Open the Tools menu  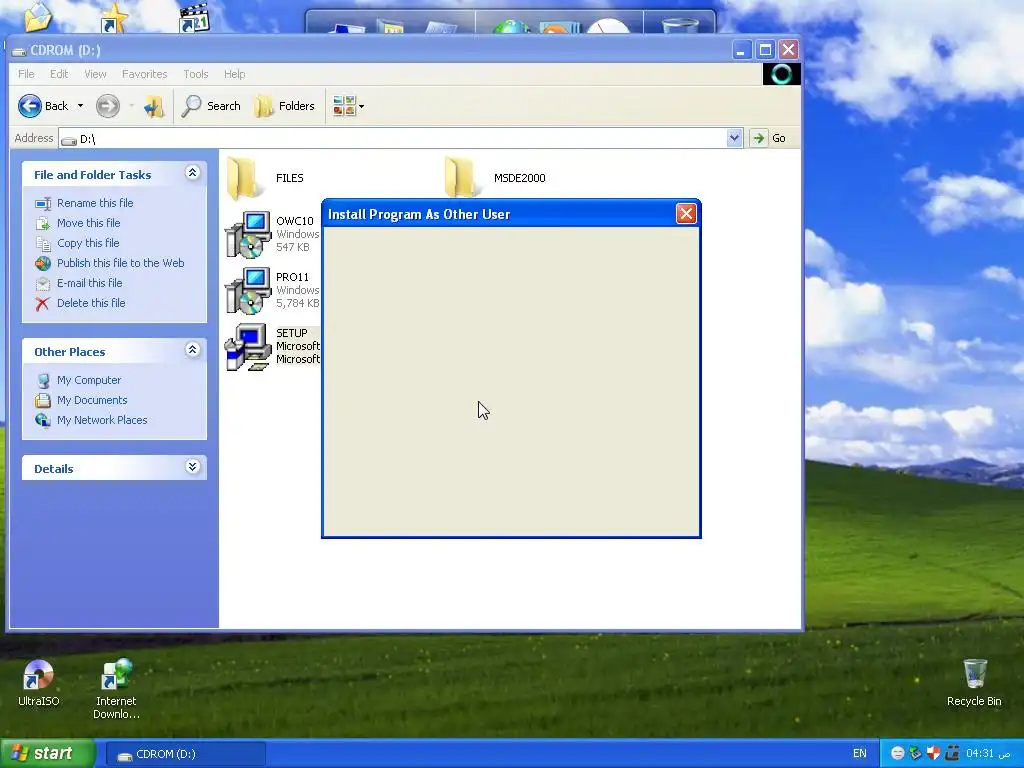[195, 74]
